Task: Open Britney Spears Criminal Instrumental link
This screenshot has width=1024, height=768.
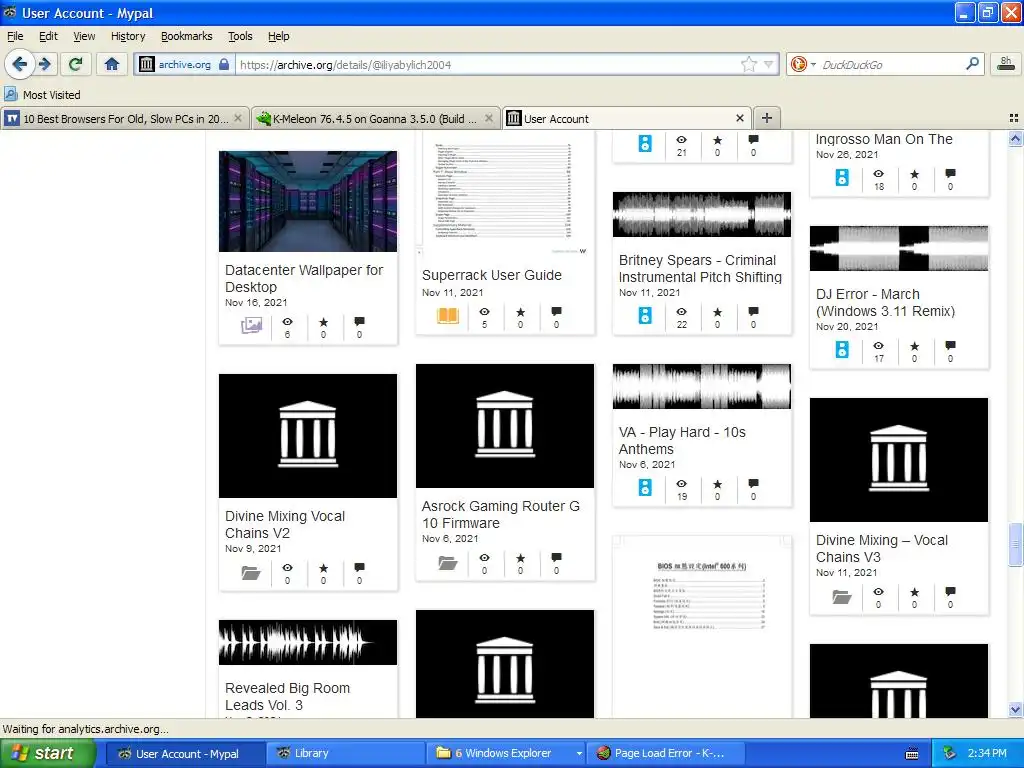Action: (x=700, y=268)
